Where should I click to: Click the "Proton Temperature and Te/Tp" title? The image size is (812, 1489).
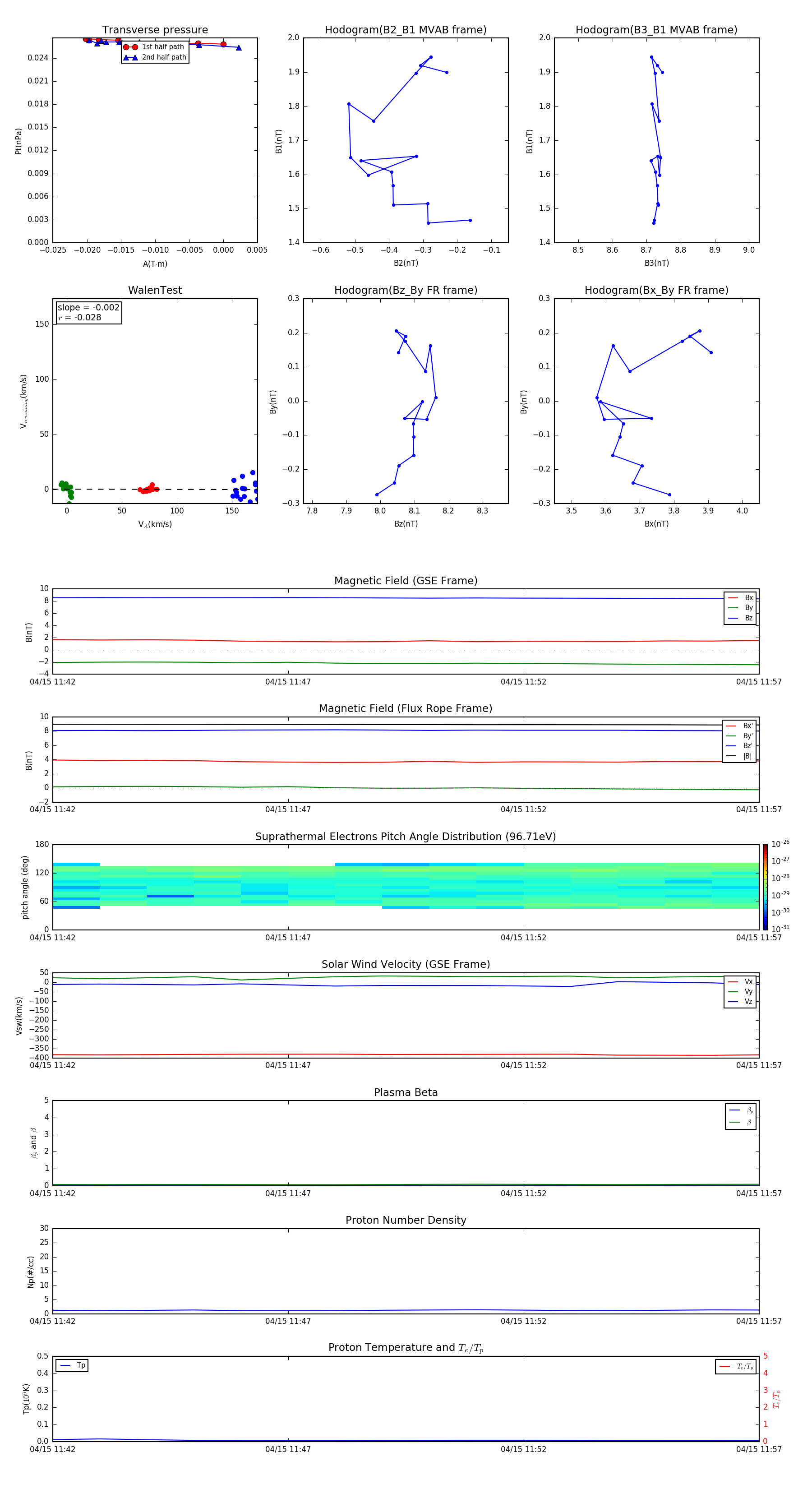(406, 1348)
